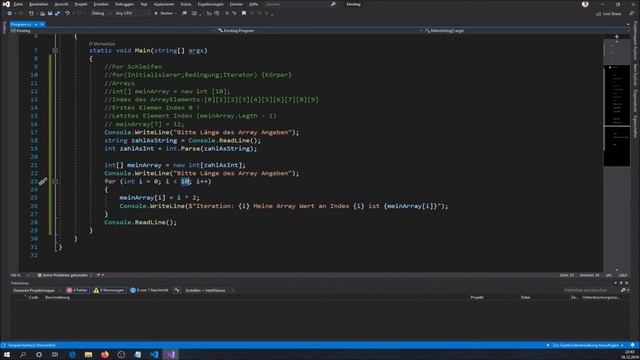The width and height of the screenshot is (640, 360).
Task: Click the notification bell in status bar
Action: [633, 345]
